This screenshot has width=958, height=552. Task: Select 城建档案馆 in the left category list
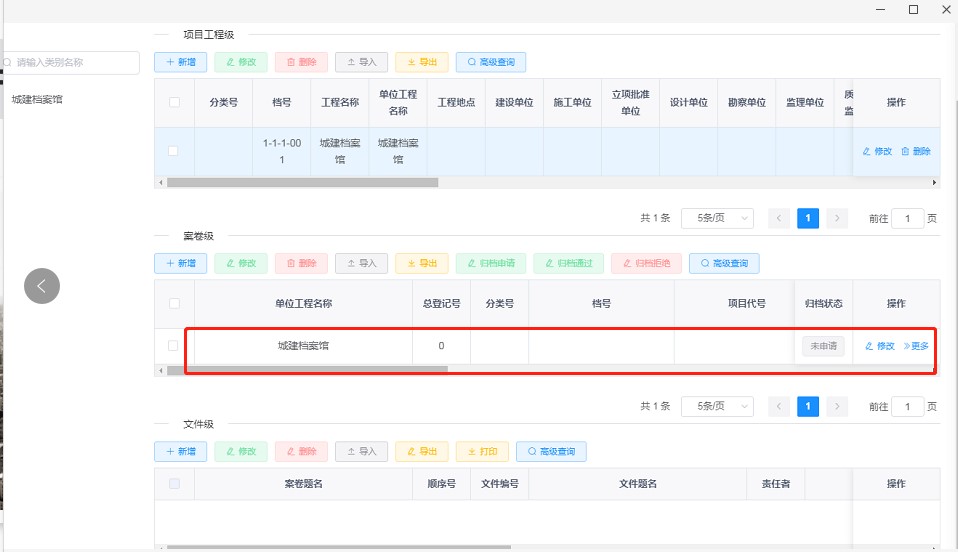tap(37, 99)
